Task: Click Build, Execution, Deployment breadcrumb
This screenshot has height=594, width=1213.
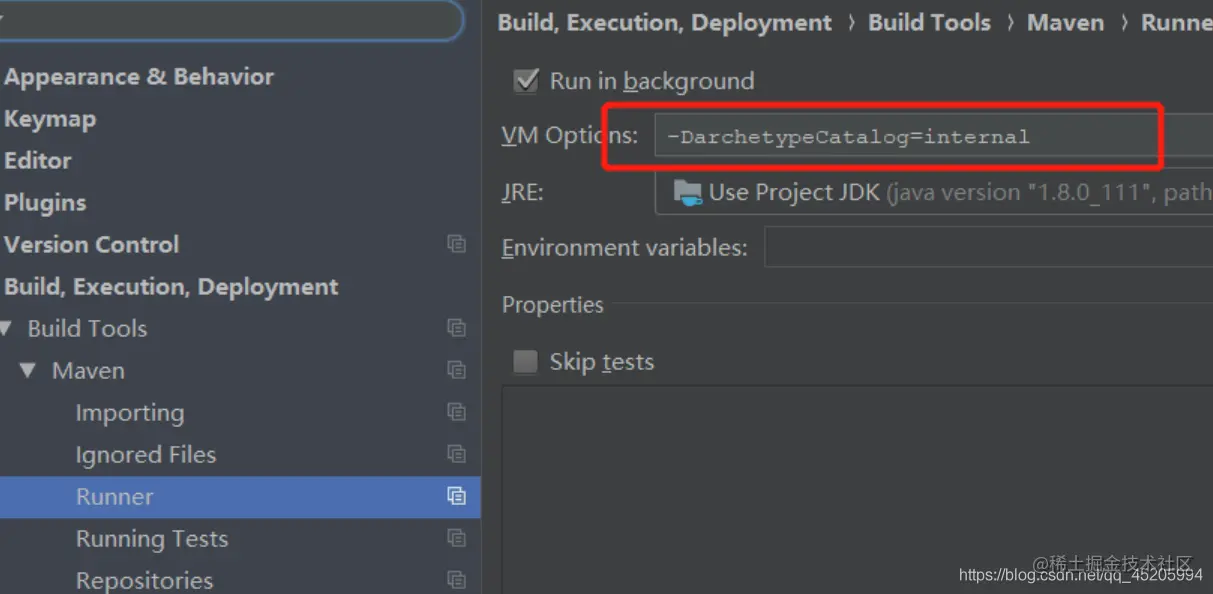Action: [665, 23]
